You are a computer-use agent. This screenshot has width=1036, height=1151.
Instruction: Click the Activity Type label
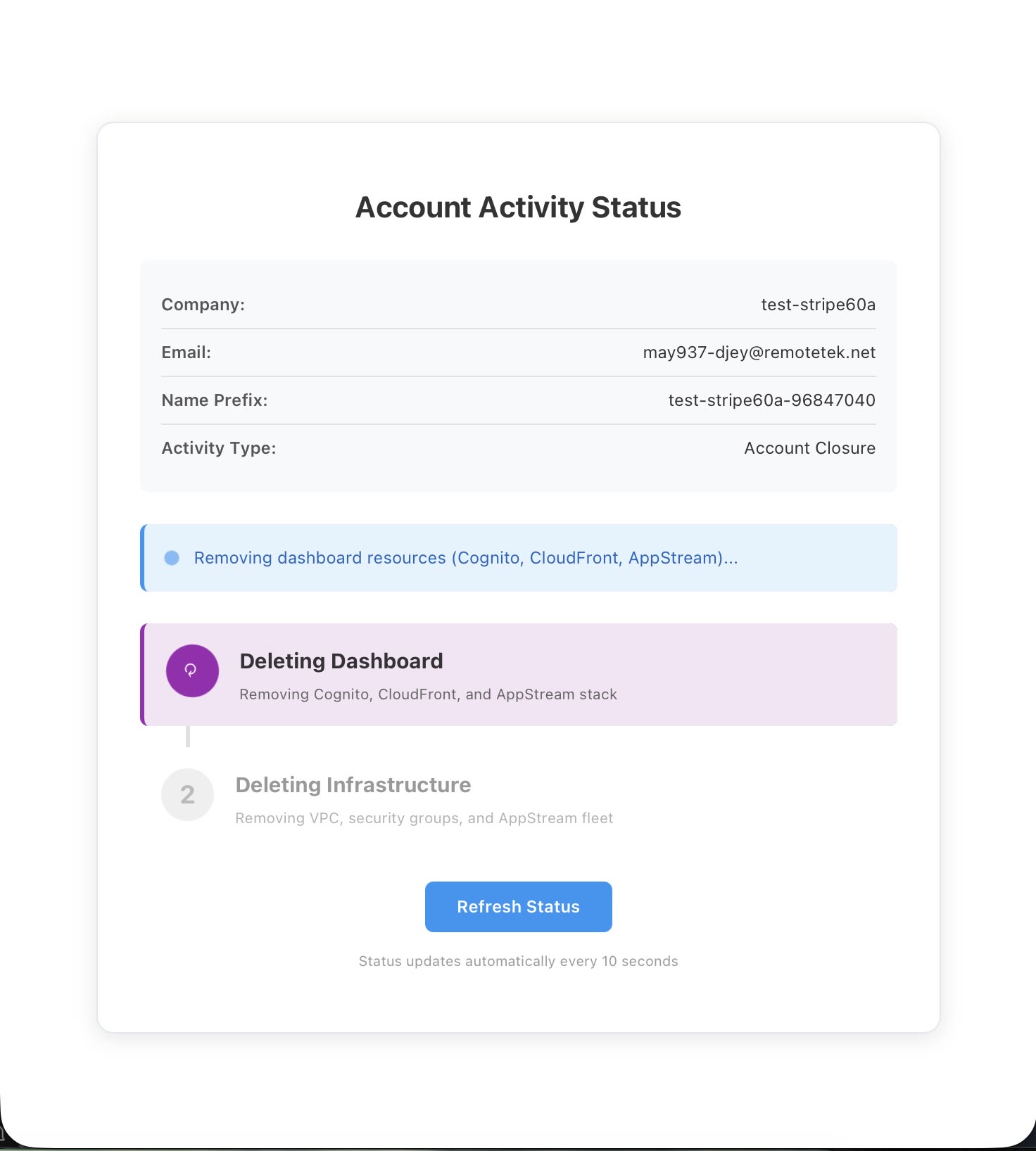click(219, 448)
